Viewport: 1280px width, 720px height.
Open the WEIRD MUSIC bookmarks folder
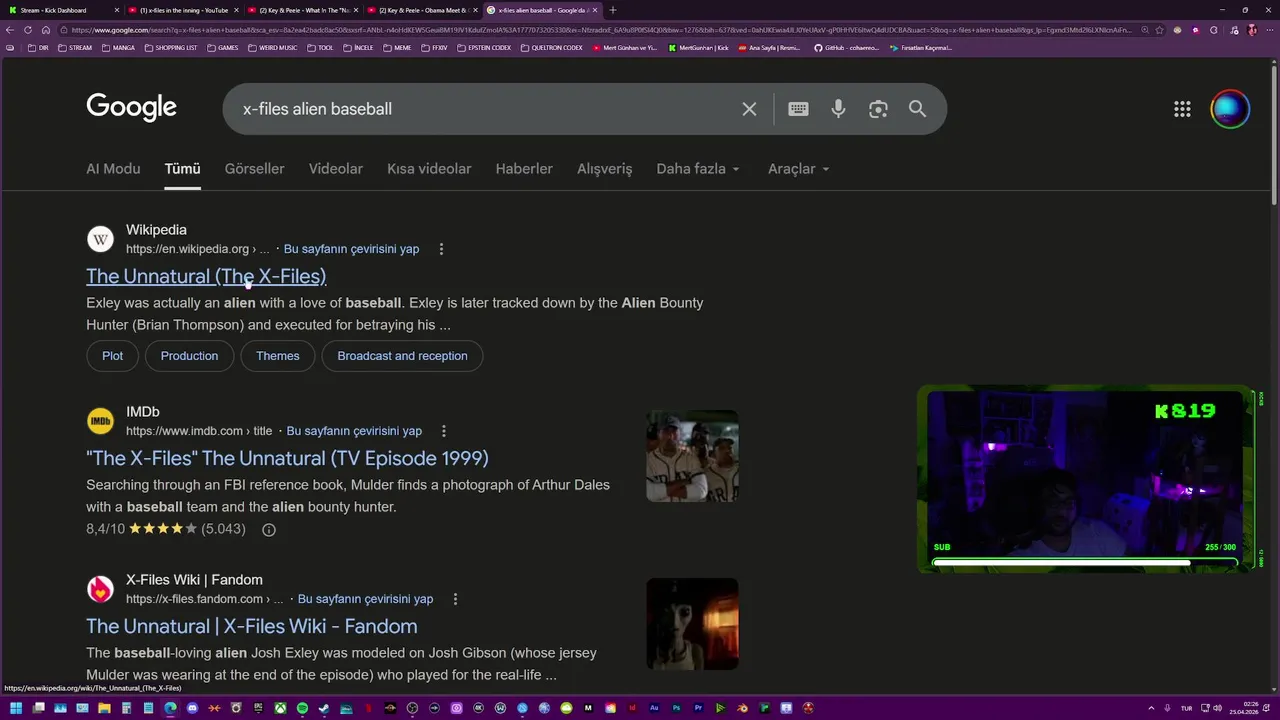271,48
